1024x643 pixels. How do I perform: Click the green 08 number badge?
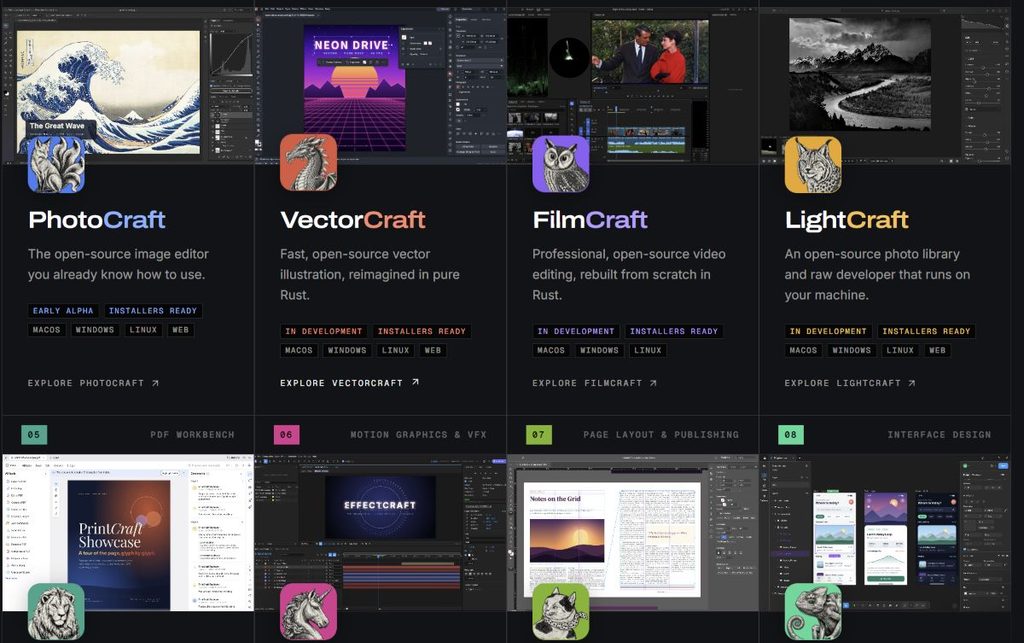point(790,434)
